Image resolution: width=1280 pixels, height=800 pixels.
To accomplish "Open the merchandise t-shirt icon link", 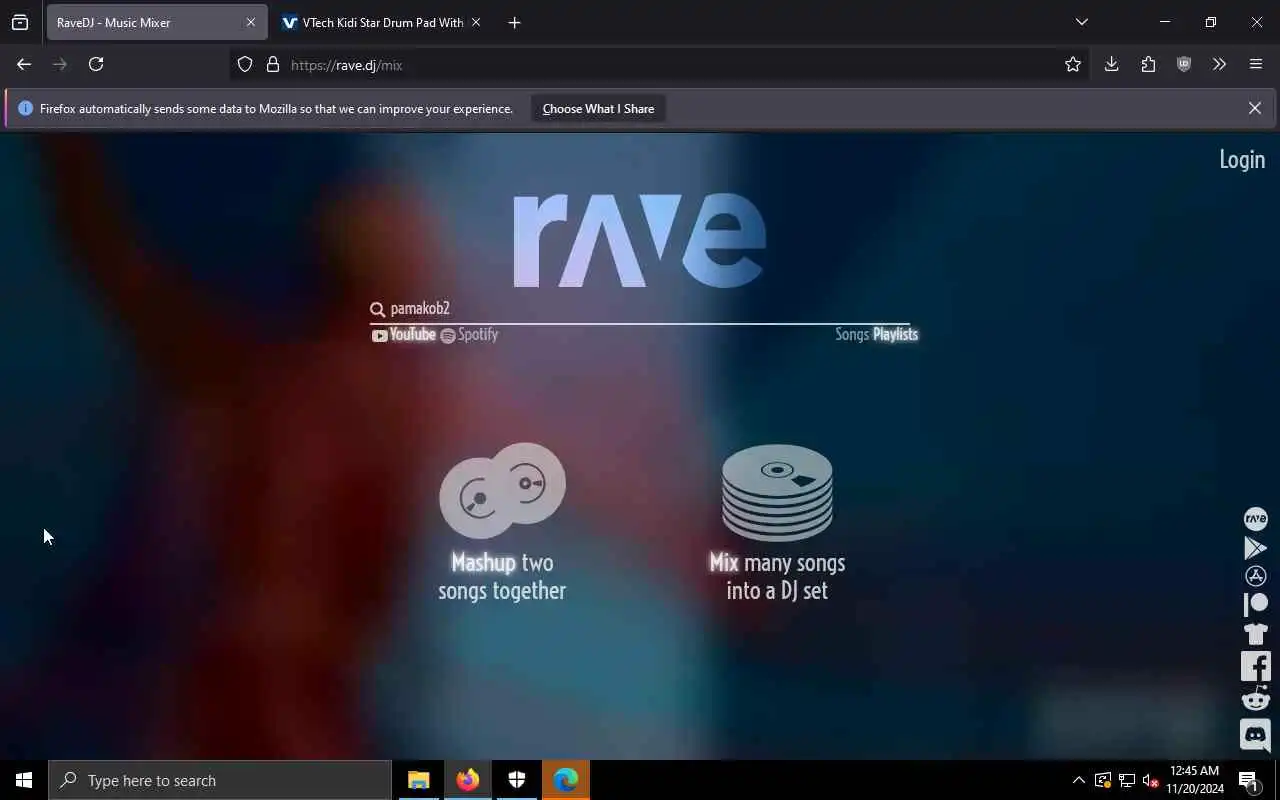I will 1255,633.
